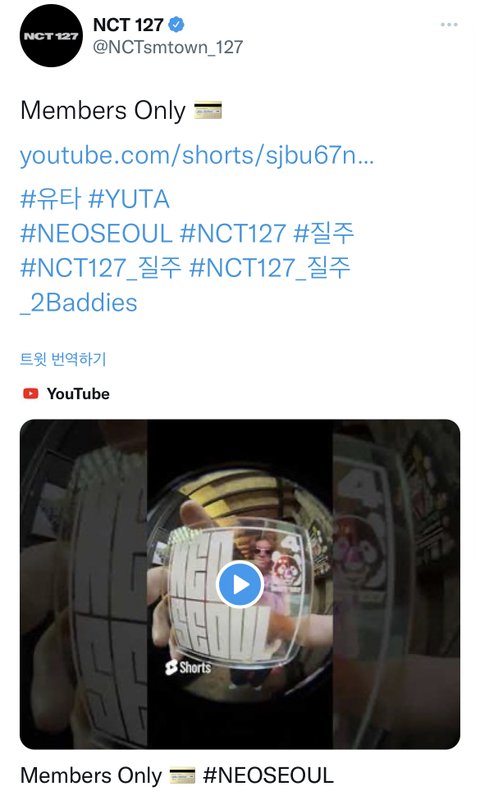Image resolution: width=480 pixels, height=791 pixels.
Task: Open the #YUTA hashtag
Action: [x=129, y=199]
